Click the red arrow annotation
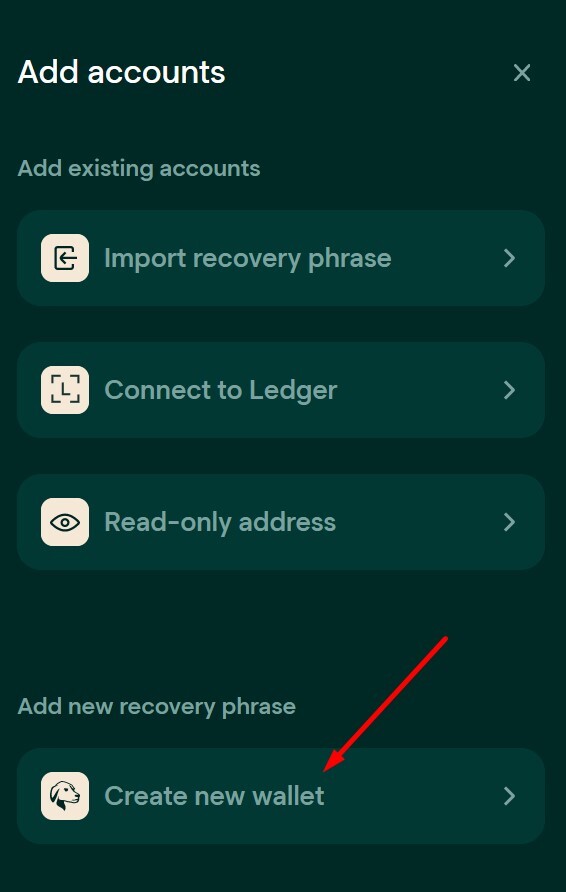 coord(385,704)
